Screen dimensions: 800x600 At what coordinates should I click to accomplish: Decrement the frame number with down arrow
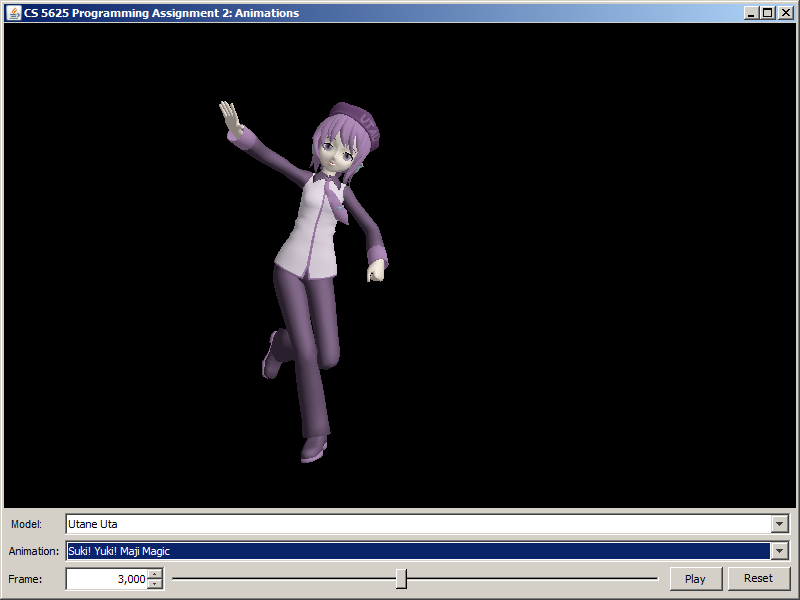click(x=154, y=583)
